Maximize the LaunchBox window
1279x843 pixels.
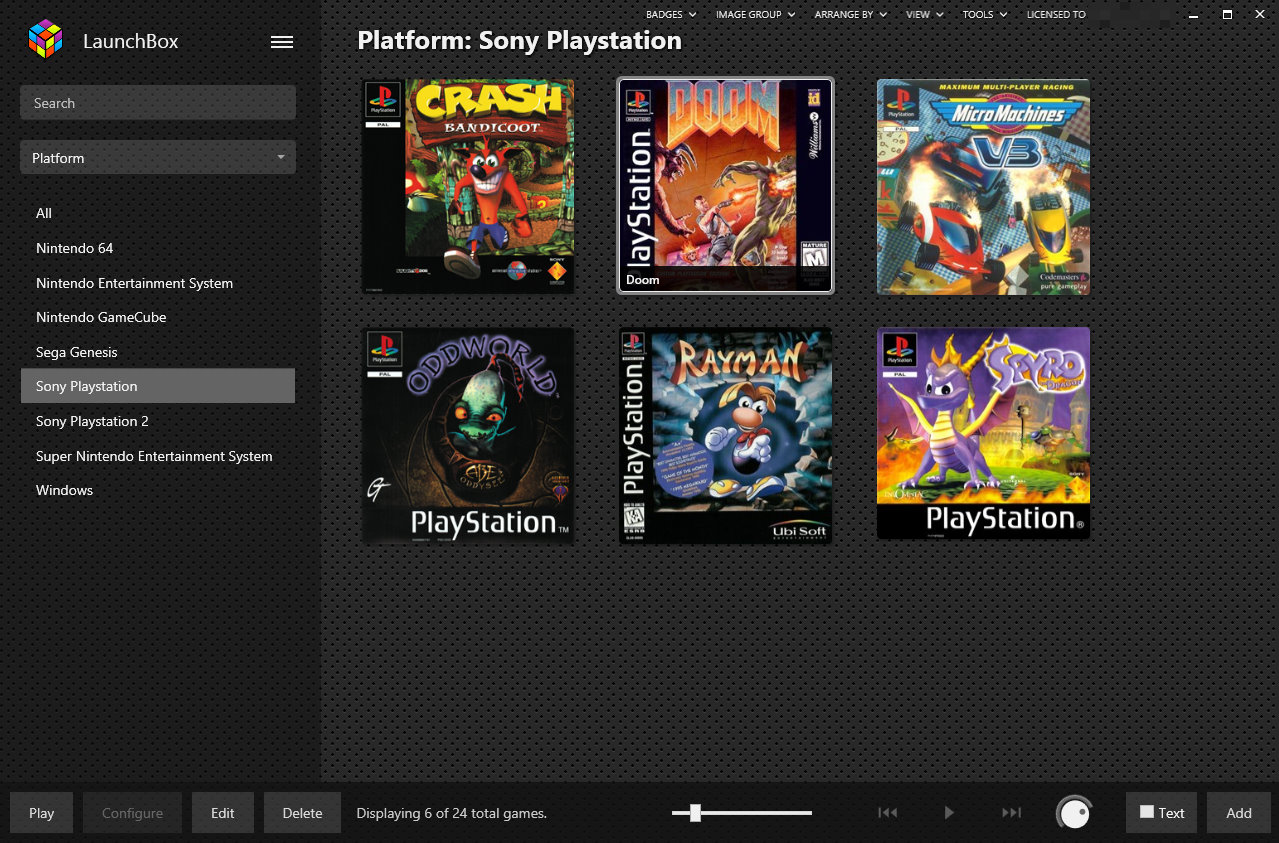[1227, 15]
